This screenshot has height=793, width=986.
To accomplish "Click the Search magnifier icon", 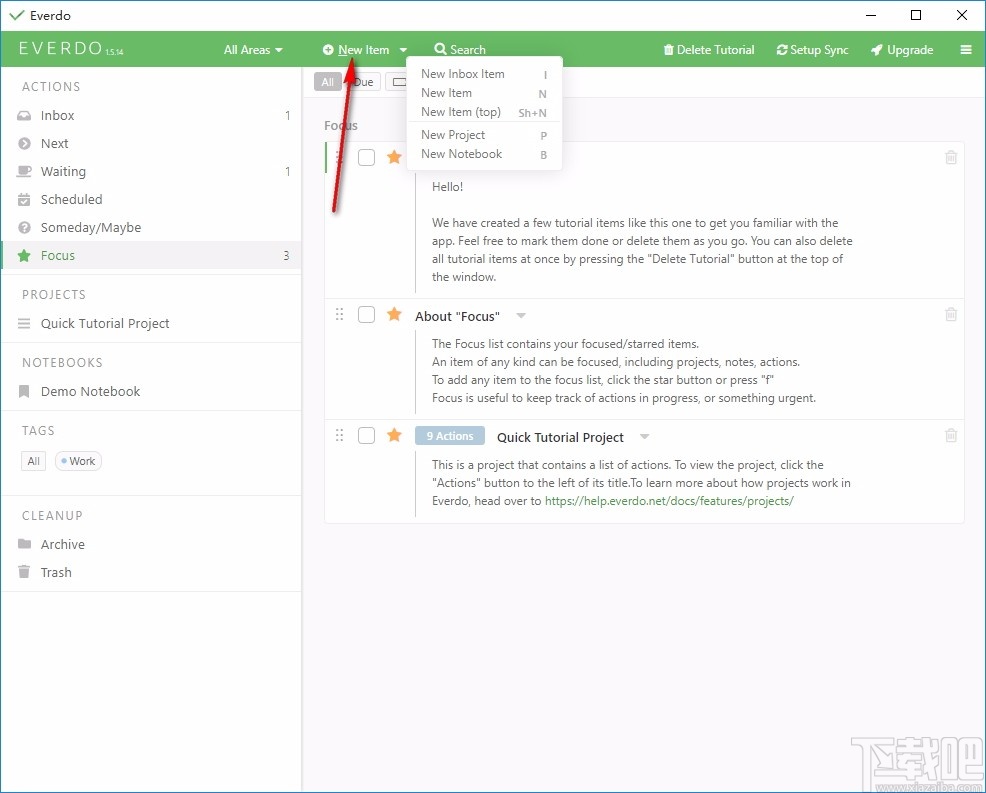I will (440, 49).
